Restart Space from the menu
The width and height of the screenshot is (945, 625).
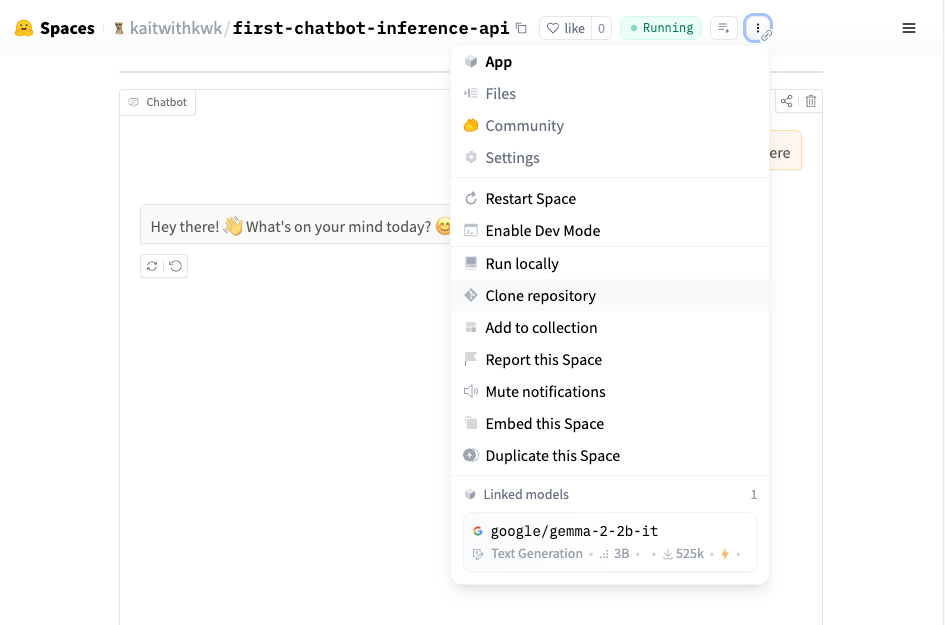point(530,199)
